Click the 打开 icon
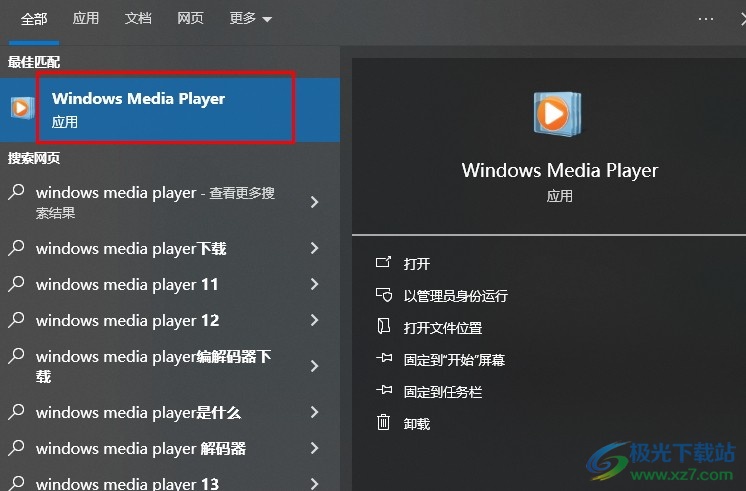The height and width of the screenshot is (491, 746). click(x=383, y=262)
